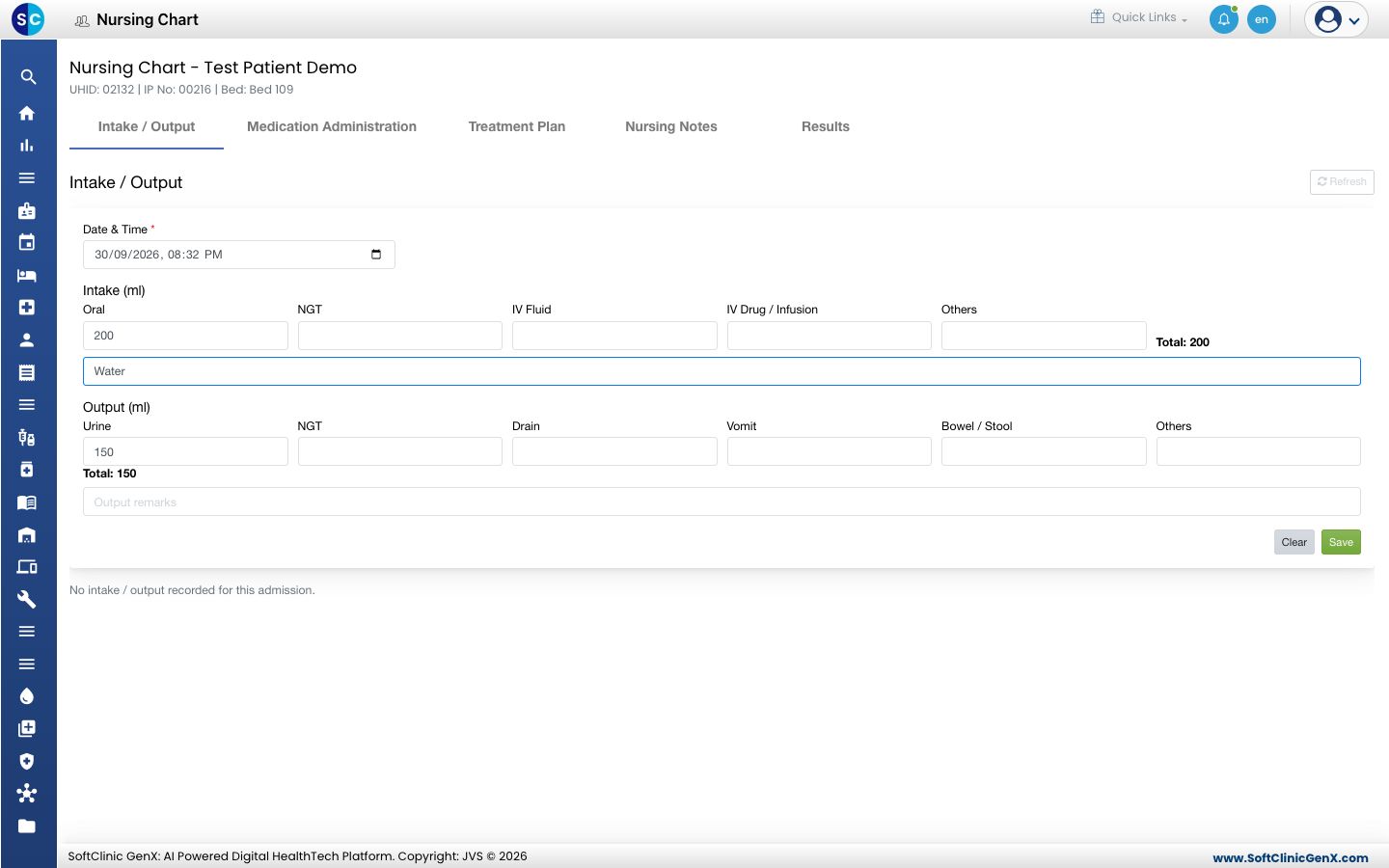Viewport: 1389px width, 868px height.
Task: Open the bar chart dashboard icon
Action: [x=27, y=146]
